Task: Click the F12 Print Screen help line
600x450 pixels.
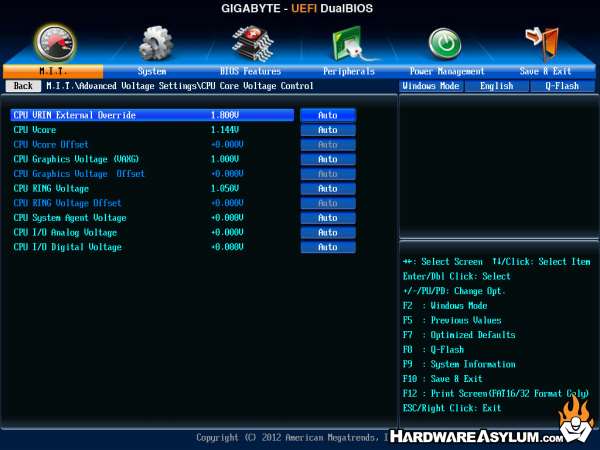Action: [x=496, y=394]
